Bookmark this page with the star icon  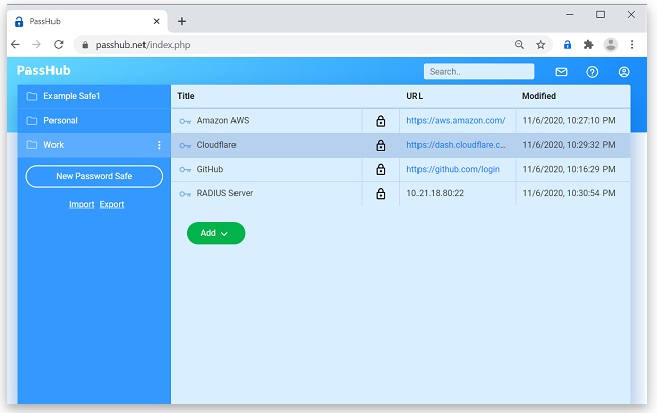541,44
